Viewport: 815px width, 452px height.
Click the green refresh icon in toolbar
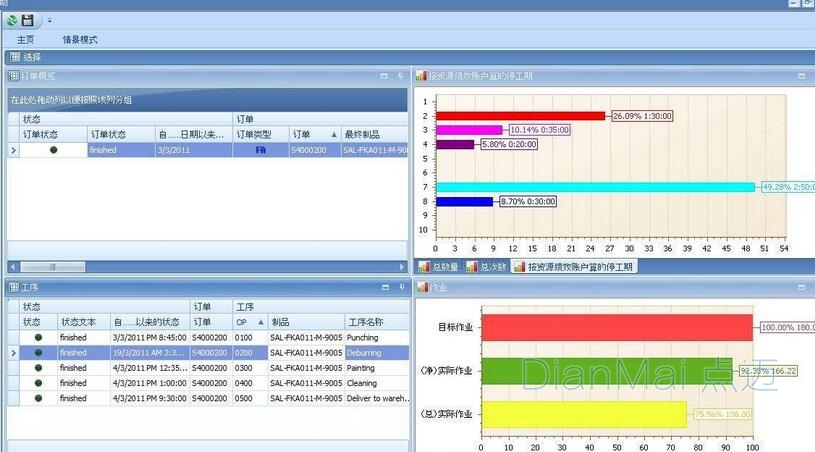11,20
